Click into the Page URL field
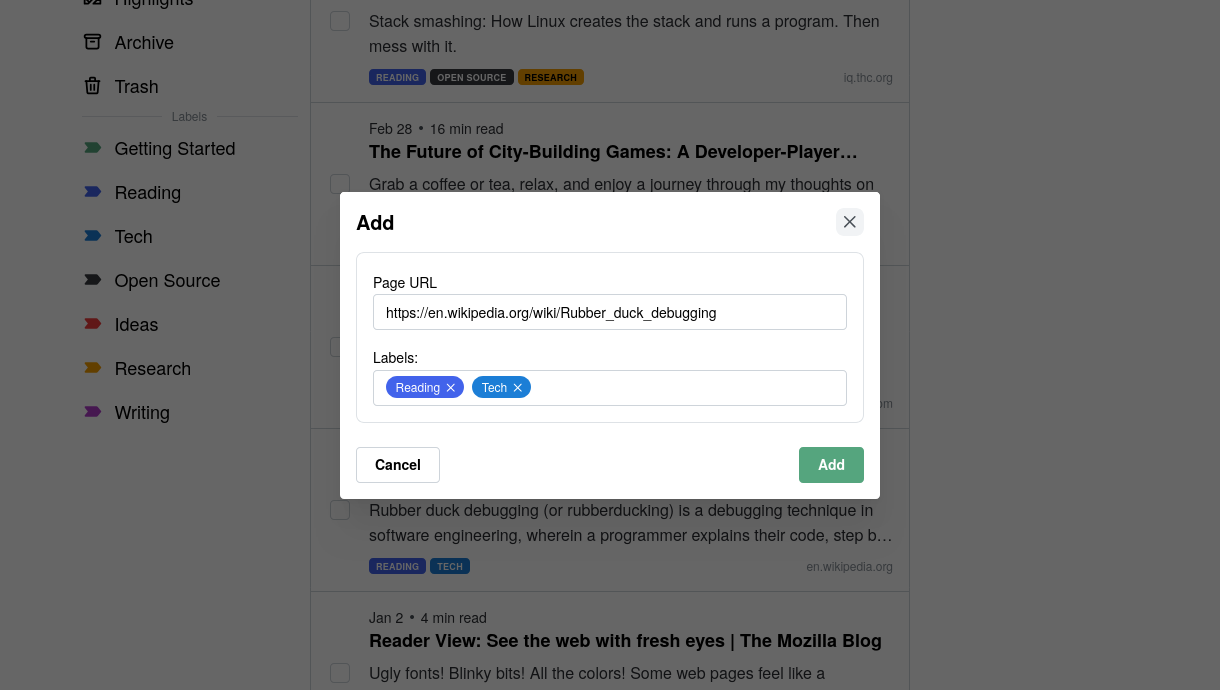The image size is (1220, 690). point(610,312)
